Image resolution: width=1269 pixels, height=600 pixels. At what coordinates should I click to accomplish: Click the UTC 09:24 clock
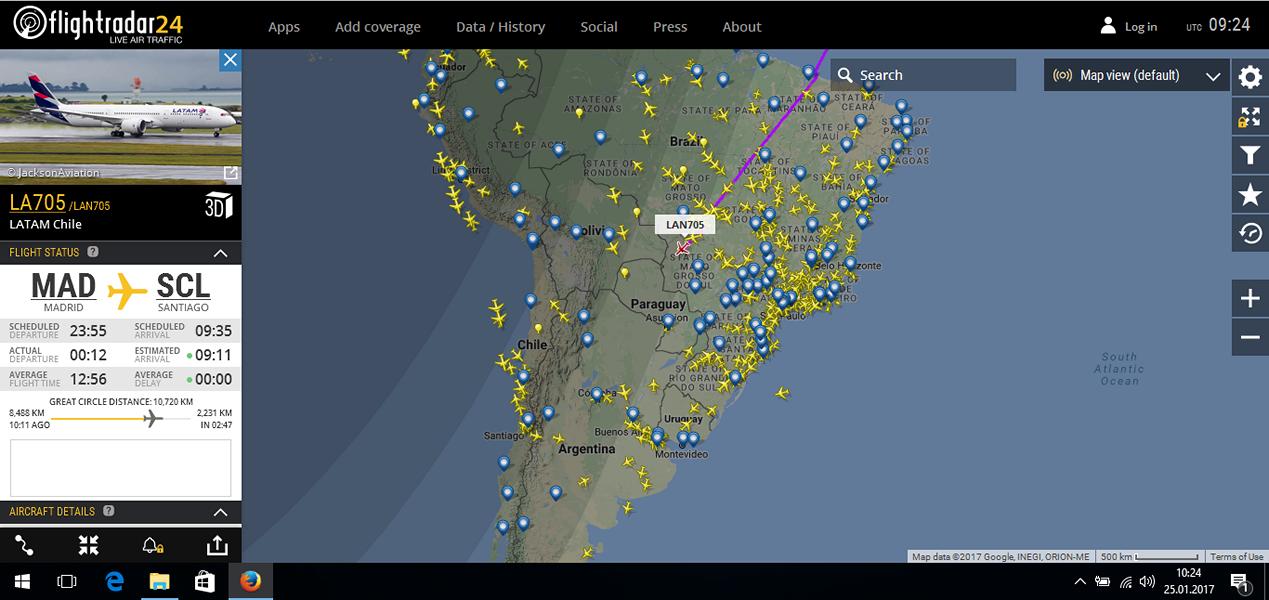pyautogui.click(x=1218, y=25)
